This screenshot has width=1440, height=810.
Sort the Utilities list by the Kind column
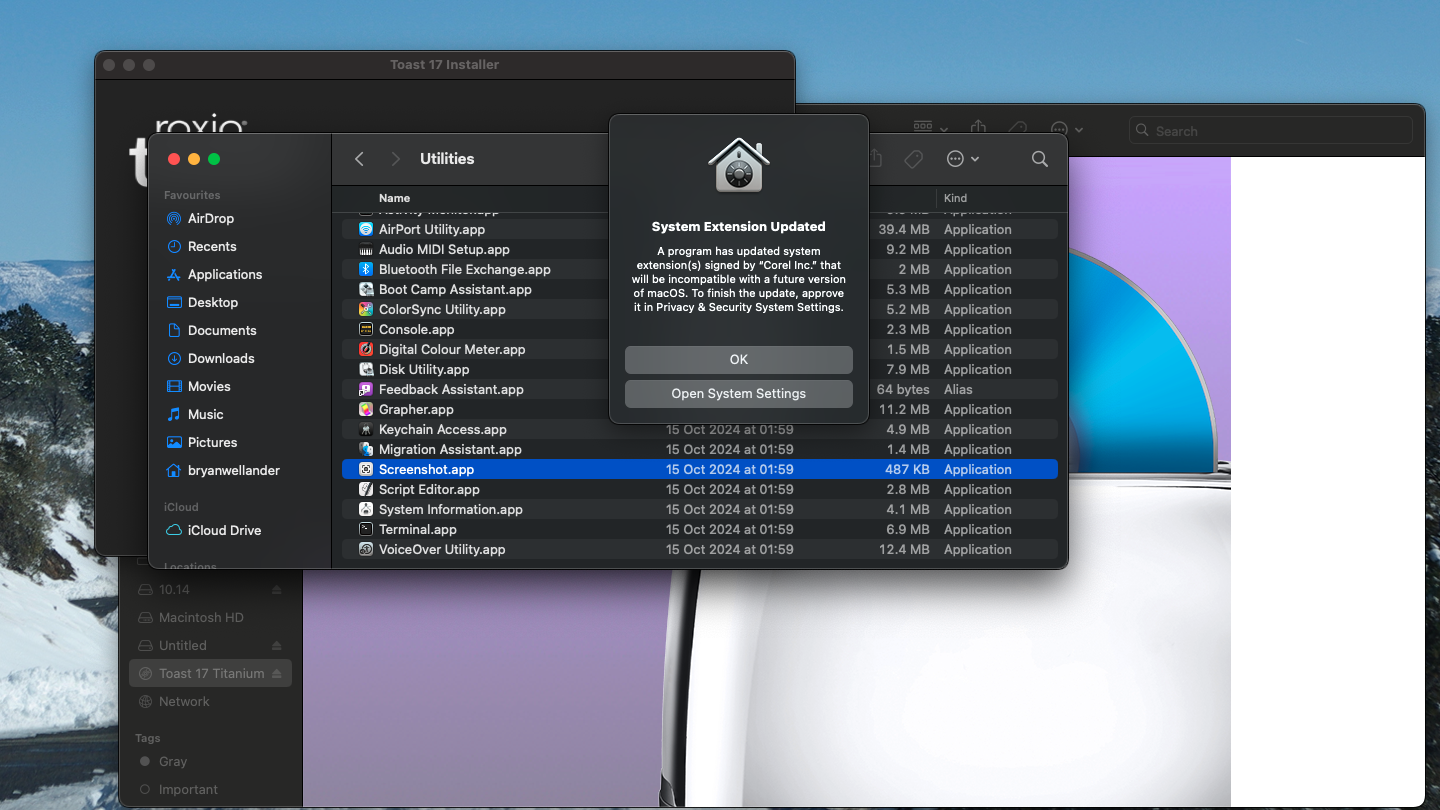point(955,198)
